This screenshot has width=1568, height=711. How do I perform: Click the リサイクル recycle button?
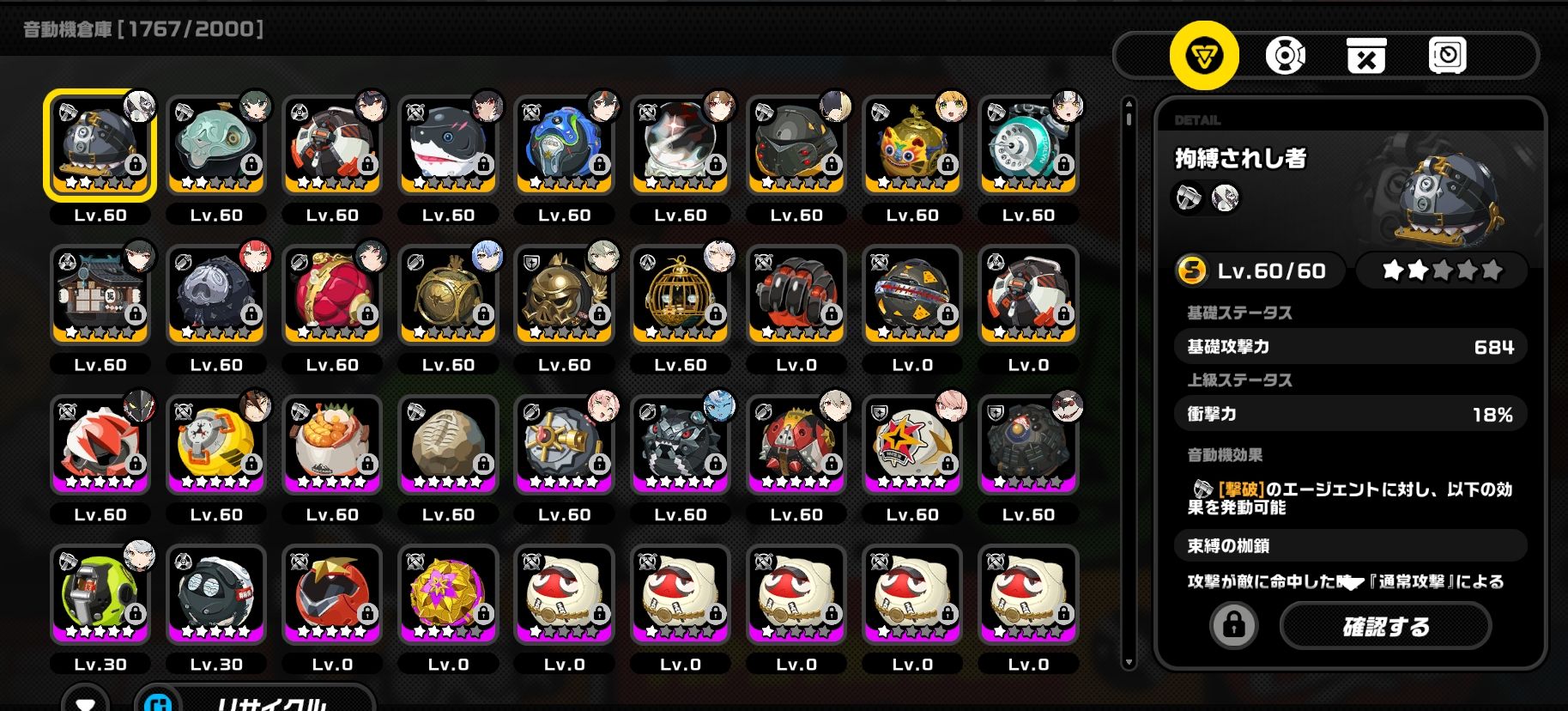[x=256, y=700]
